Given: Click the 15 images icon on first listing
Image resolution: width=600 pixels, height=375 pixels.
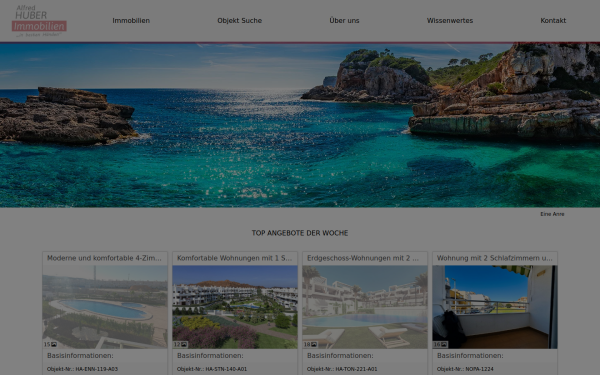Looking at the screenshot, I should pyautogui.click(x=50, y=344).
